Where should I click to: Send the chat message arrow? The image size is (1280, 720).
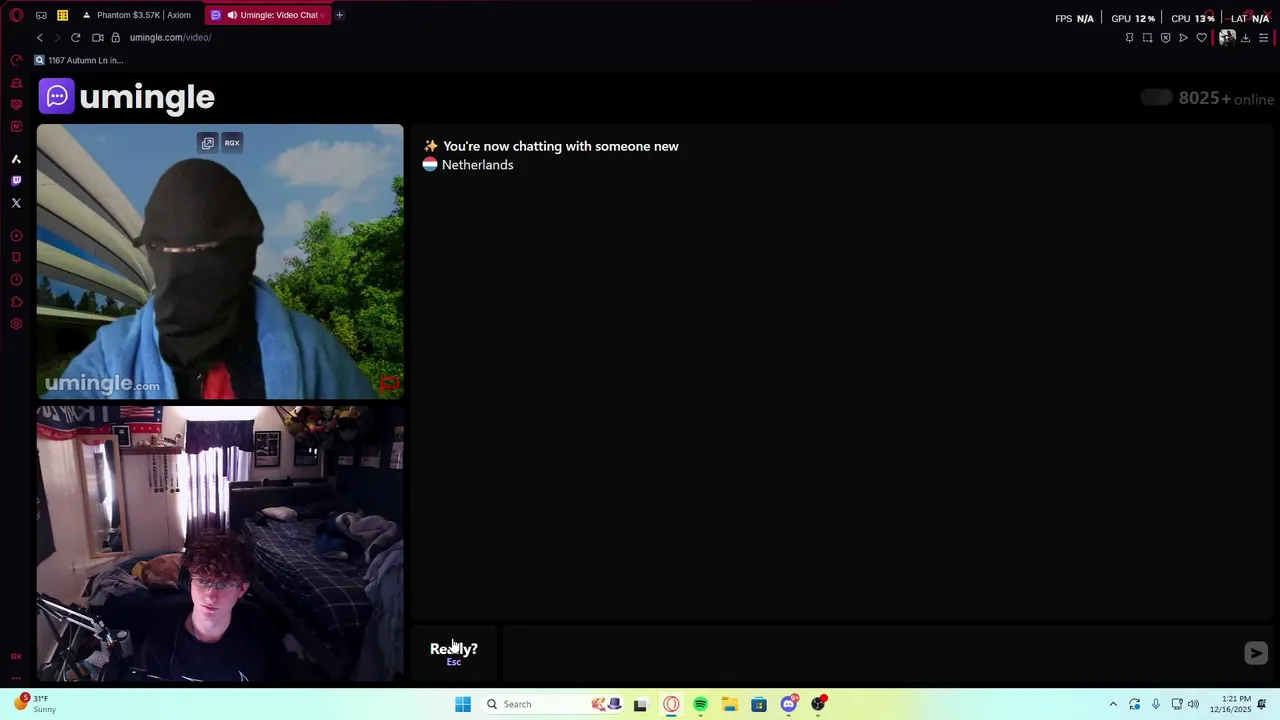pos(1256,653)
